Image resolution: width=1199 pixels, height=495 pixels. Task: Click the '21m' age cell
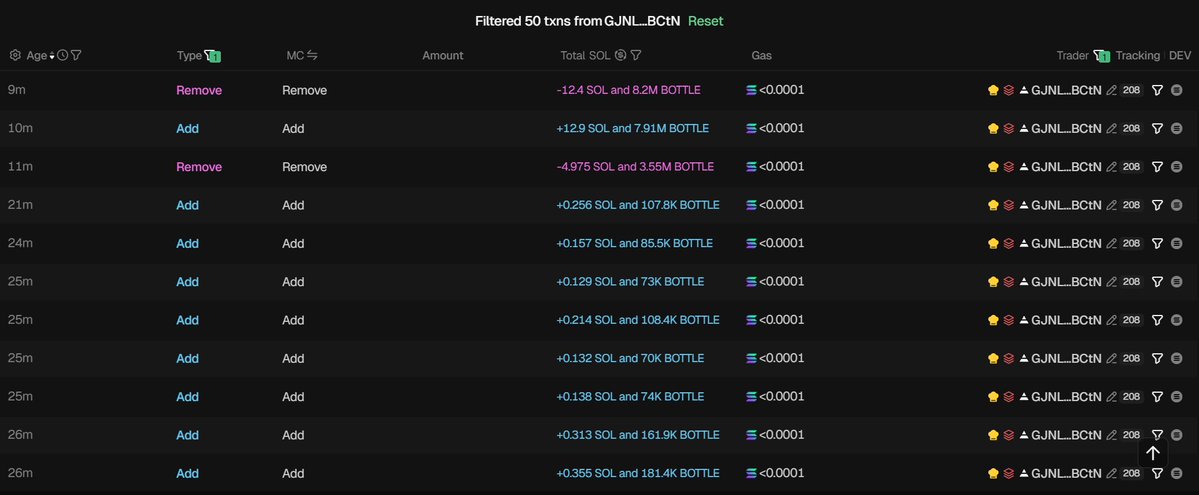(x=20, y=205)
